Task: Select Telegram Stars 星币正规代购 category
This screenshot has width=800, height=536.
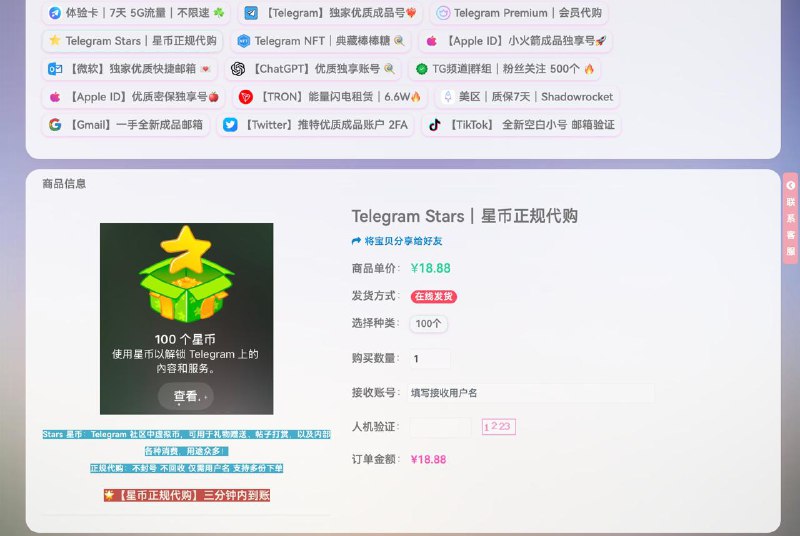Action: tap(133, 41)
